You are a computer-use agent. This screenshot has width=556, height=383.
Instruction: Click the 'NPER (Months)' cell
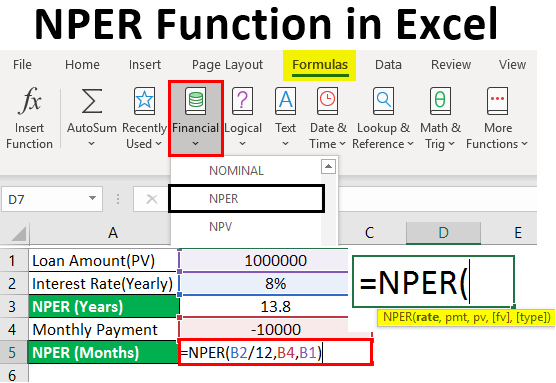103,353
